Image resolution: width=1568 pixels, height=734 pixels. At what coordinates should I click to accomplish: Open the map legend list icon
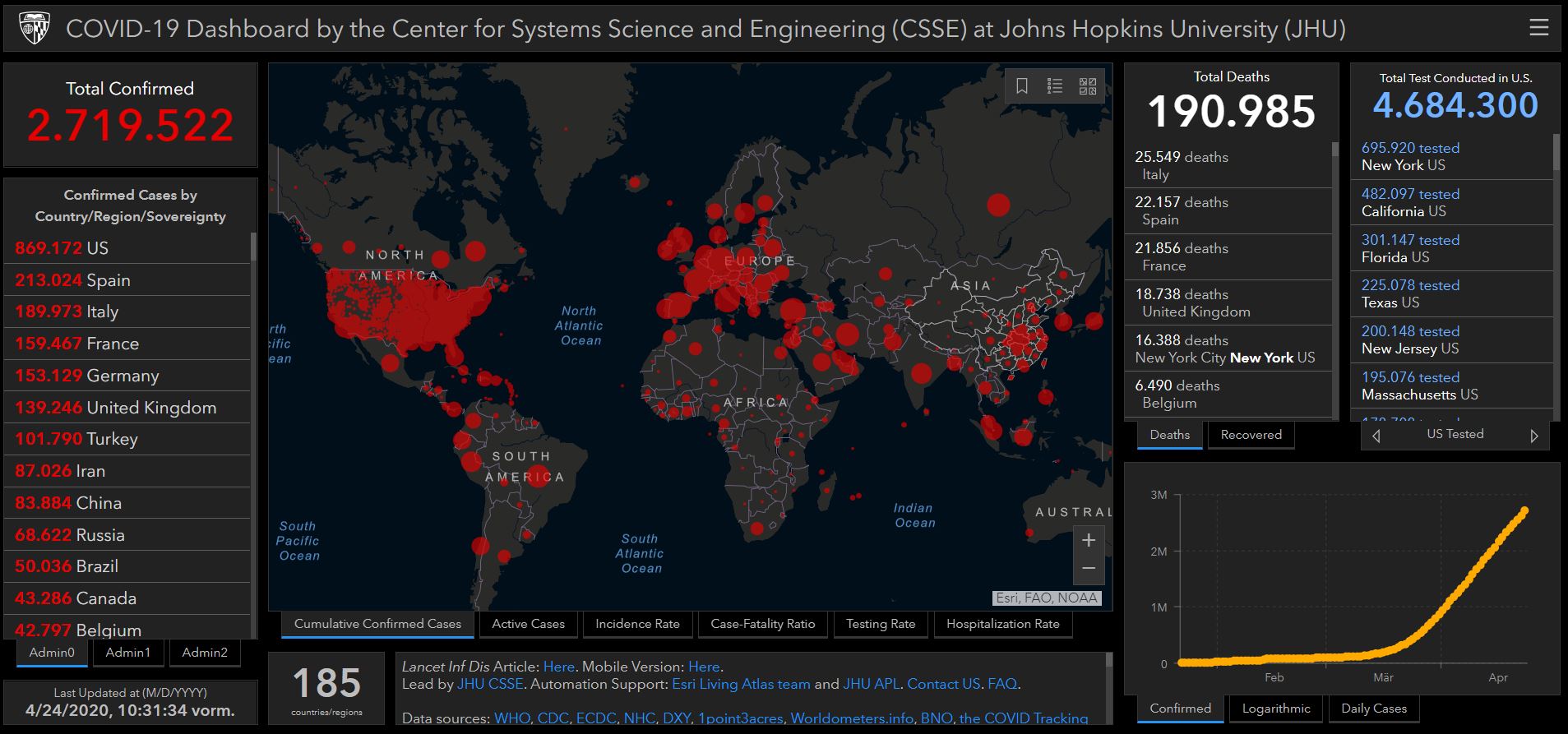click(x=1055, y=86)
